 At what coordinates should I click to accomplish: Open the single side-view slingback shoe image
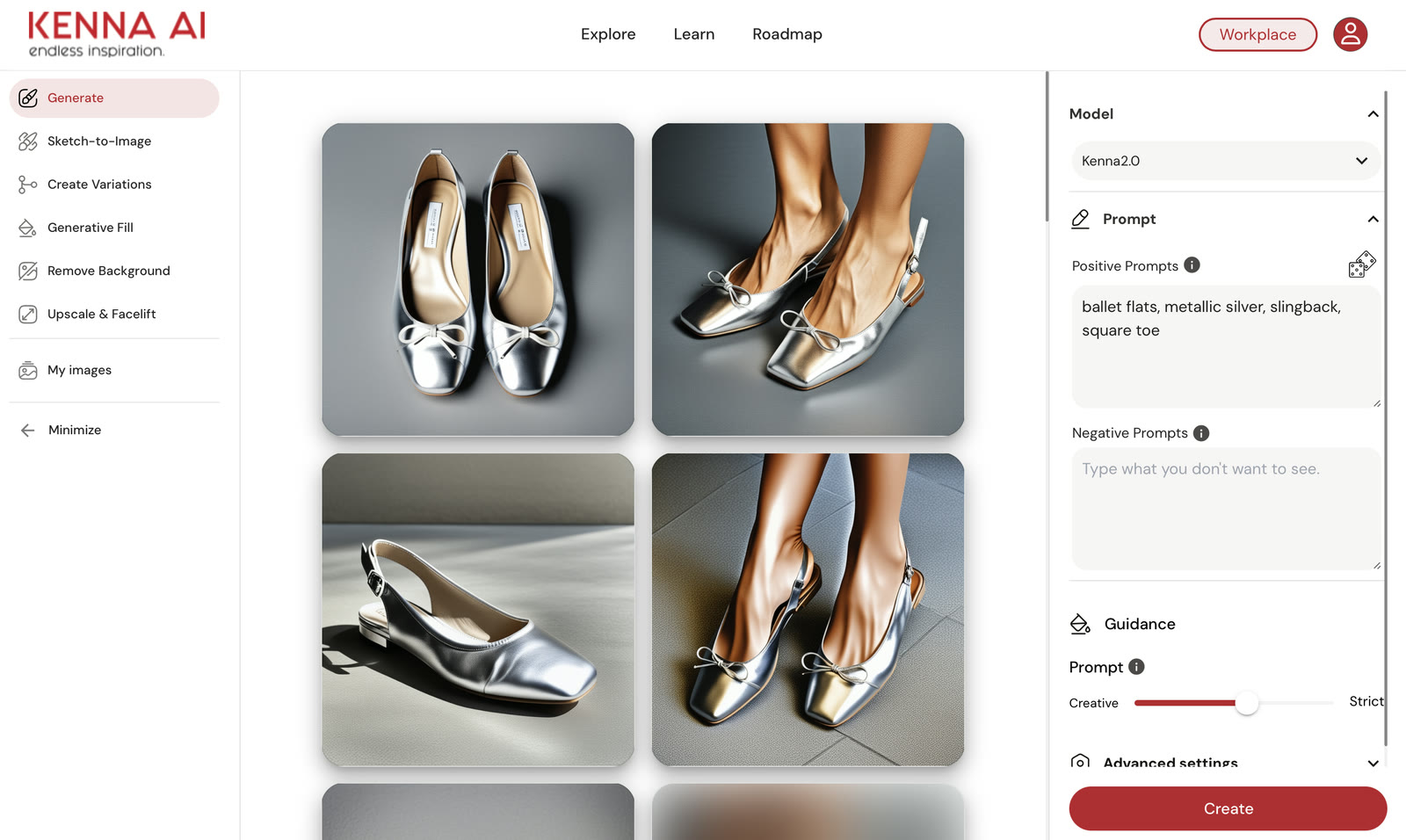point(478,610)
